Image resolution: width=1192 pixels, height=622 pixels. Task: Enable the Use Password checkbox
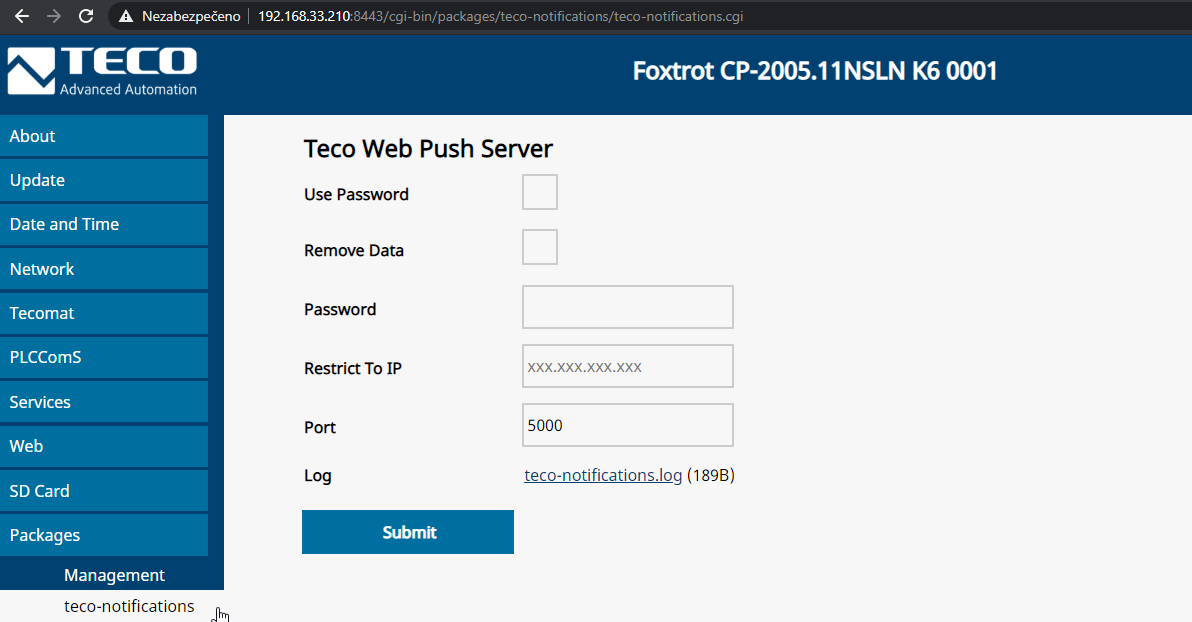539,192
